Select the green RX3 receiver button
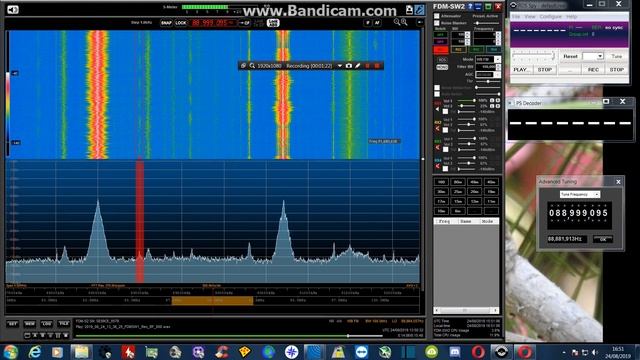This screenshot has height=360, width=640. [476, 50]
